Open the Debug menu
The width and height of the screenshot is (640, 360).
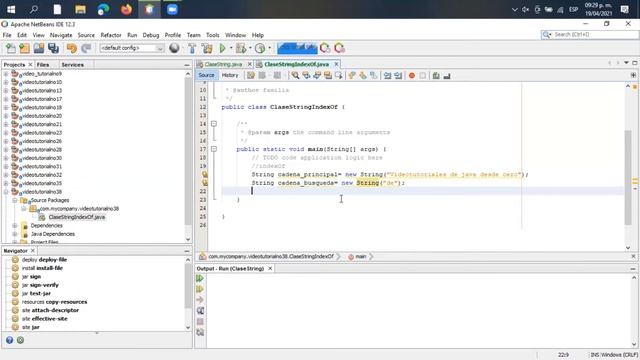point(151,35)
